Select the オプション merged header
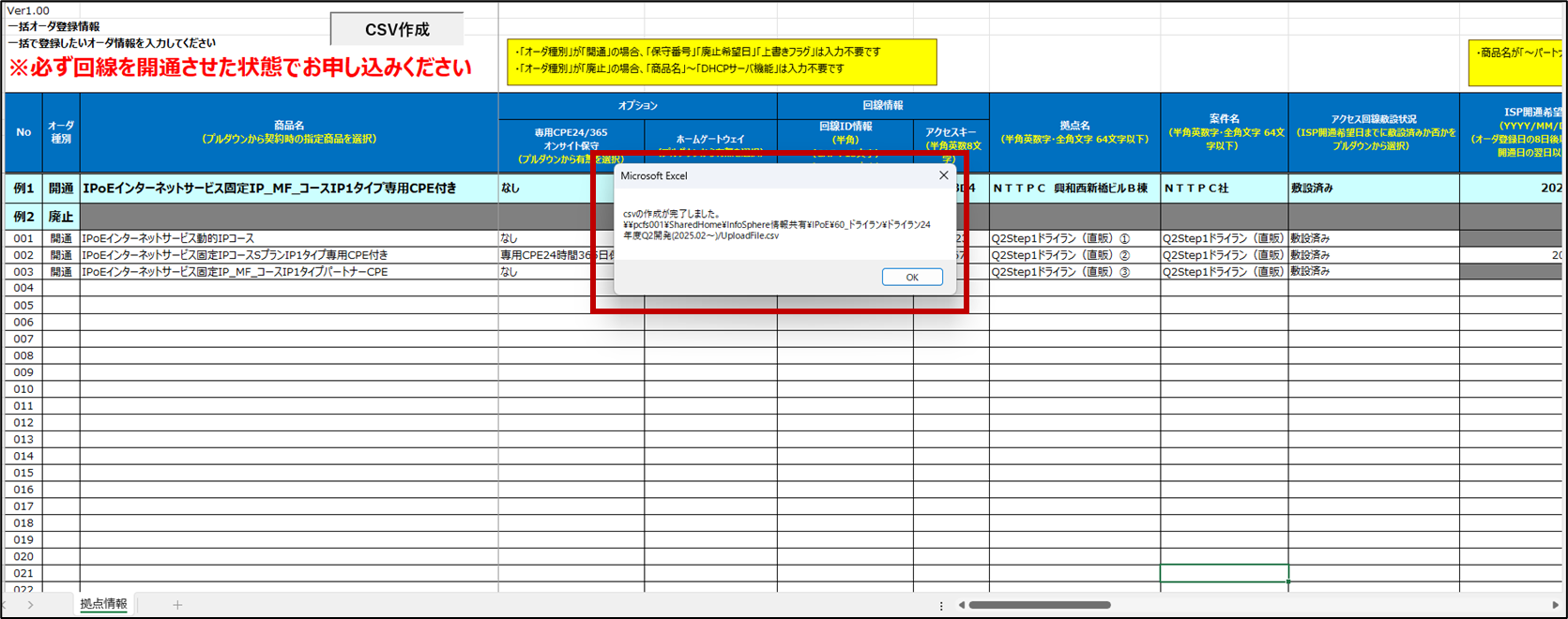This screenshot has width=1568, height=619. coord(638,106)
